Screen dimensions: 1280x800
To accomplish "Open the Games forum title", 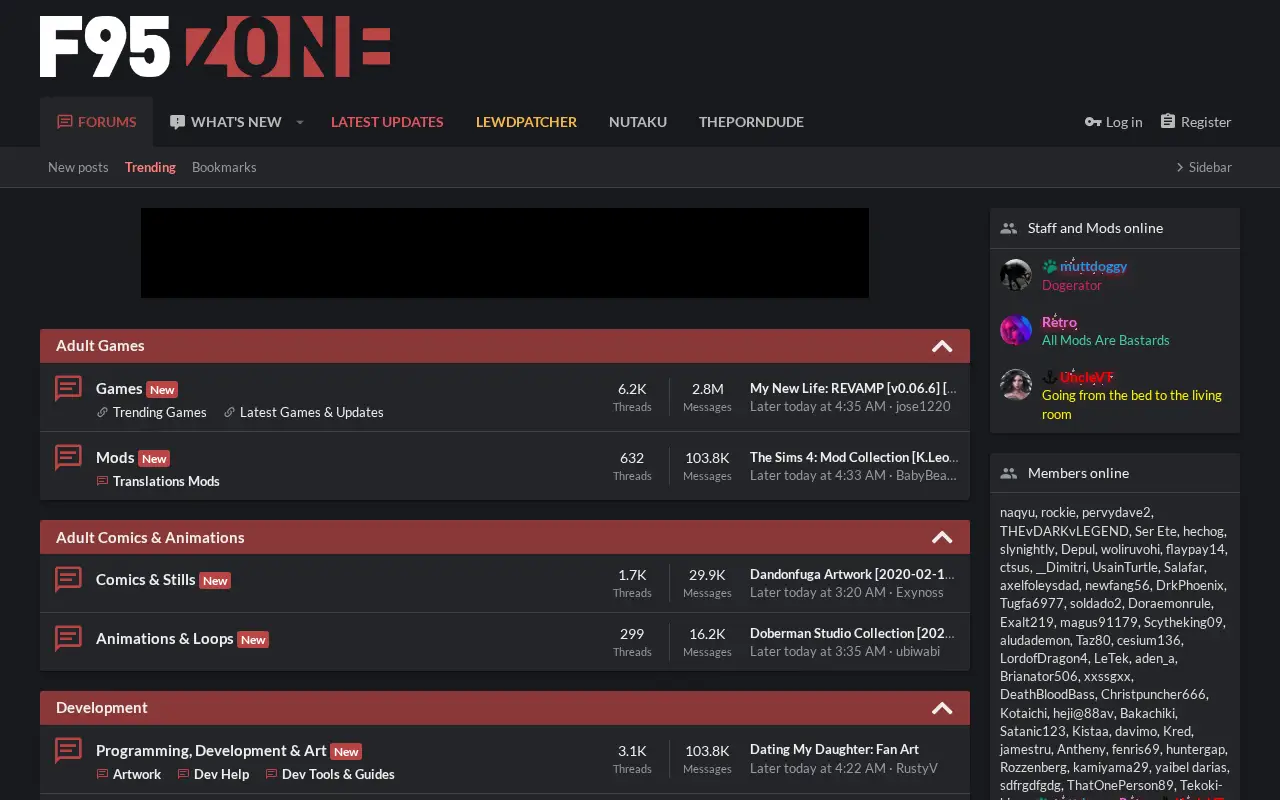I will (x=119, y=389).
